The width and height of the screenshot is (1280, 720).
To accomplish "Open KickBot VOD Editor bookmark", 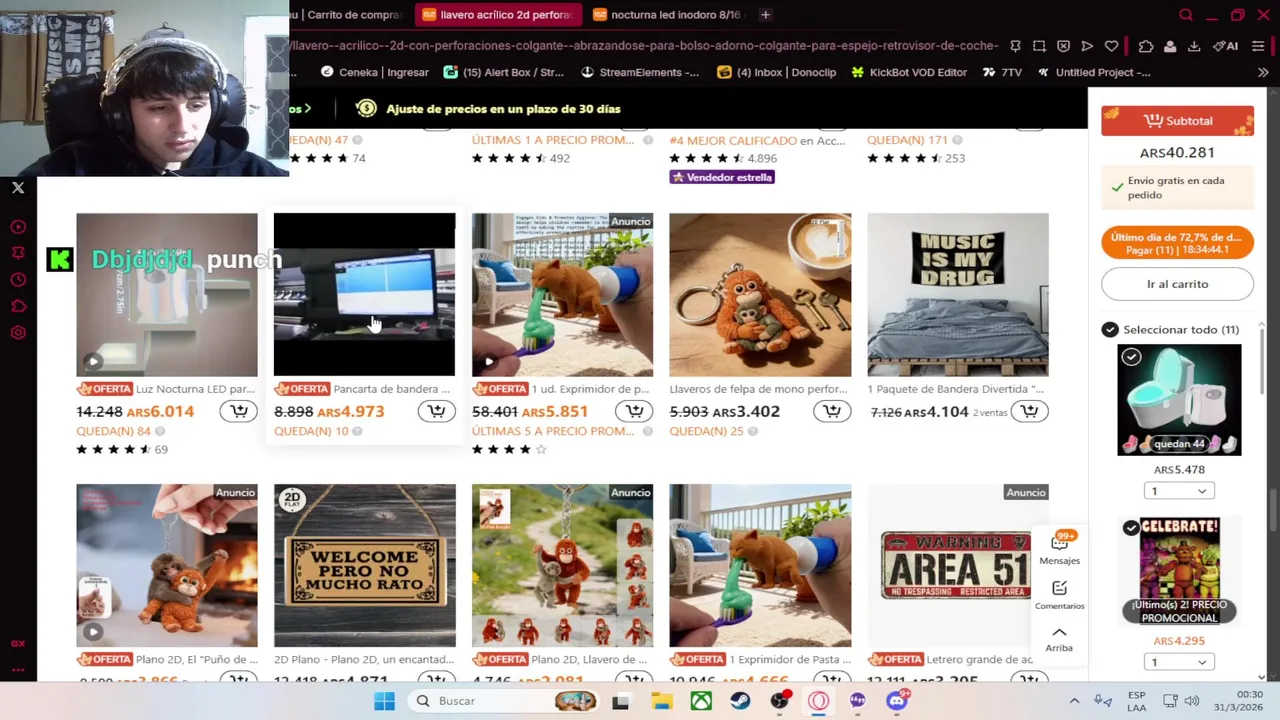I will click(x=909, y=72).
